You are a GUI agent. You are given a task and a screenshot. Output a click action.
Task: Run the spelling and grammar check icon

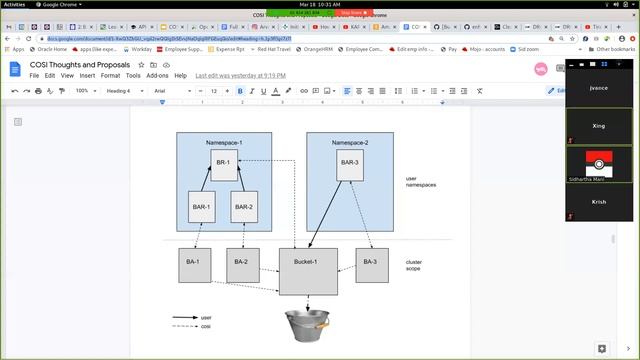[x=50, y=91]
